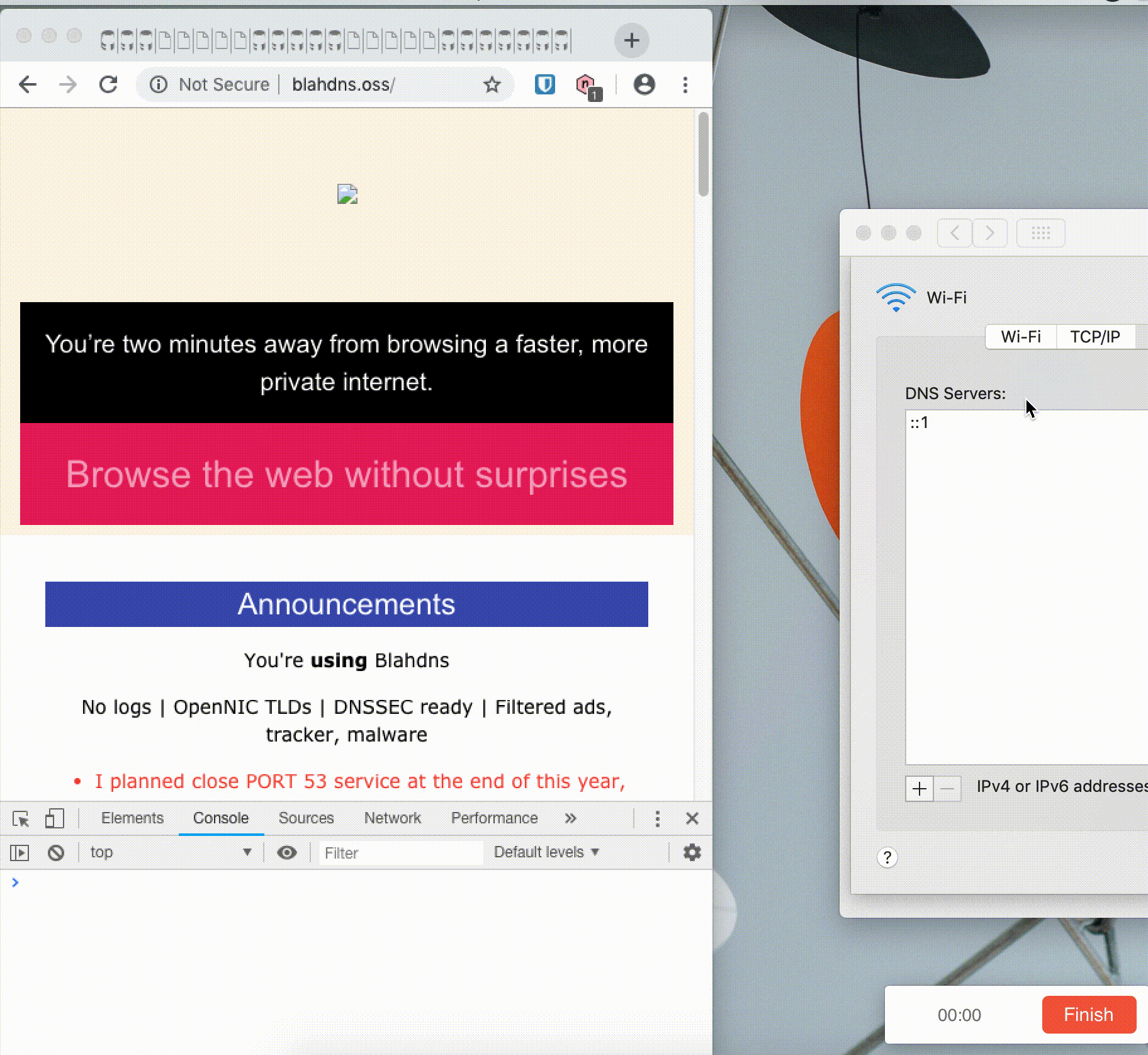Click the page vertical scrollbar thumb
1148x1055 pixels.
[x=703, y=154]
